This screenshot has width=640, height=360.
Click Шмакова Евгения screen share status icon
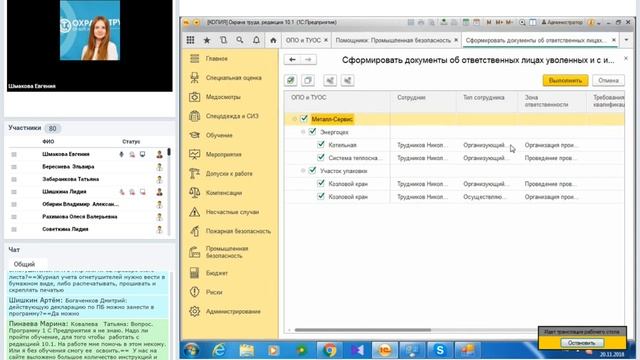point(142,154)
